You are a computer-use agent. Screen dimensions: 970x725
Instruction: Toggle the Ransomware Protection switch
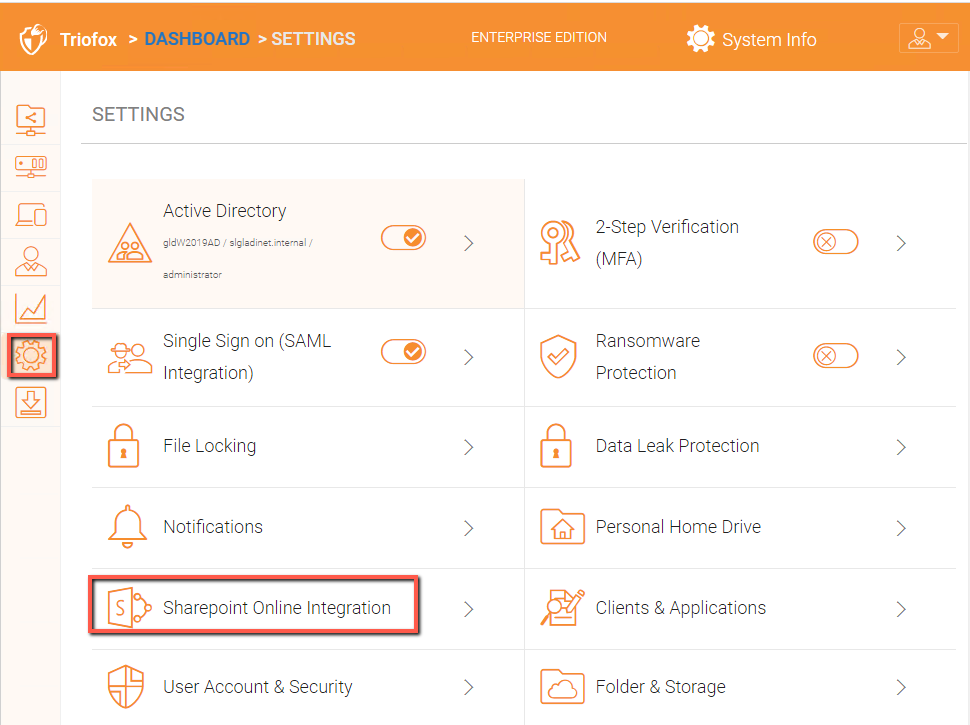836,356
